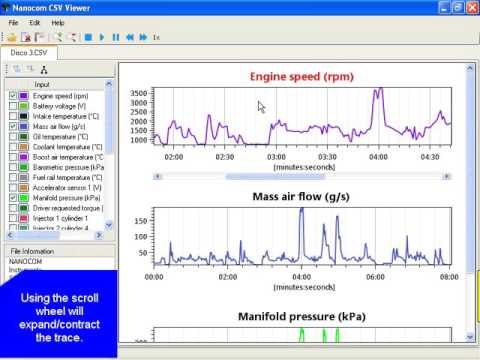Click the Mass air flow (g/s) chart title
Screen dimensions: 480x360
(301, 197)
